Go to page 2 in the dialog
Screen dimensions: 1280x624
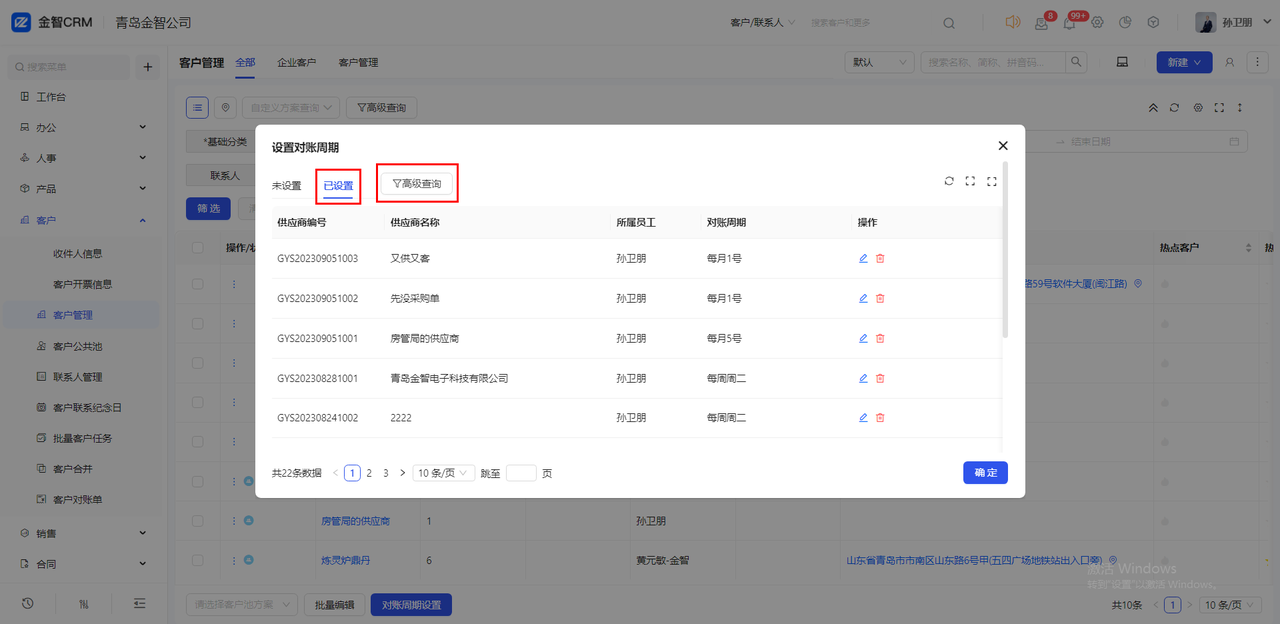(x=369, y=473)
